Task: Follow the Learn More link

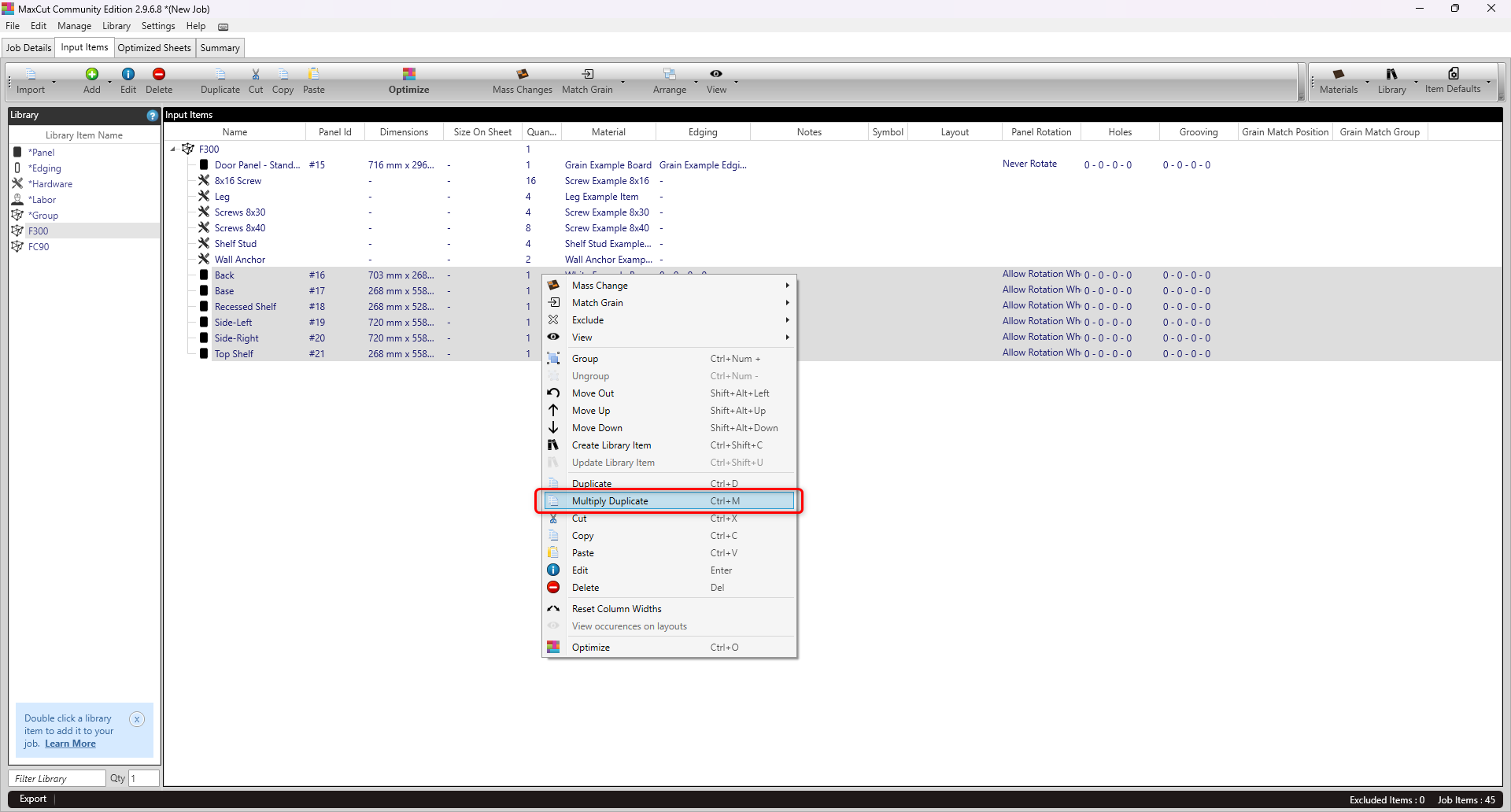Action: (x=70, y=744)
